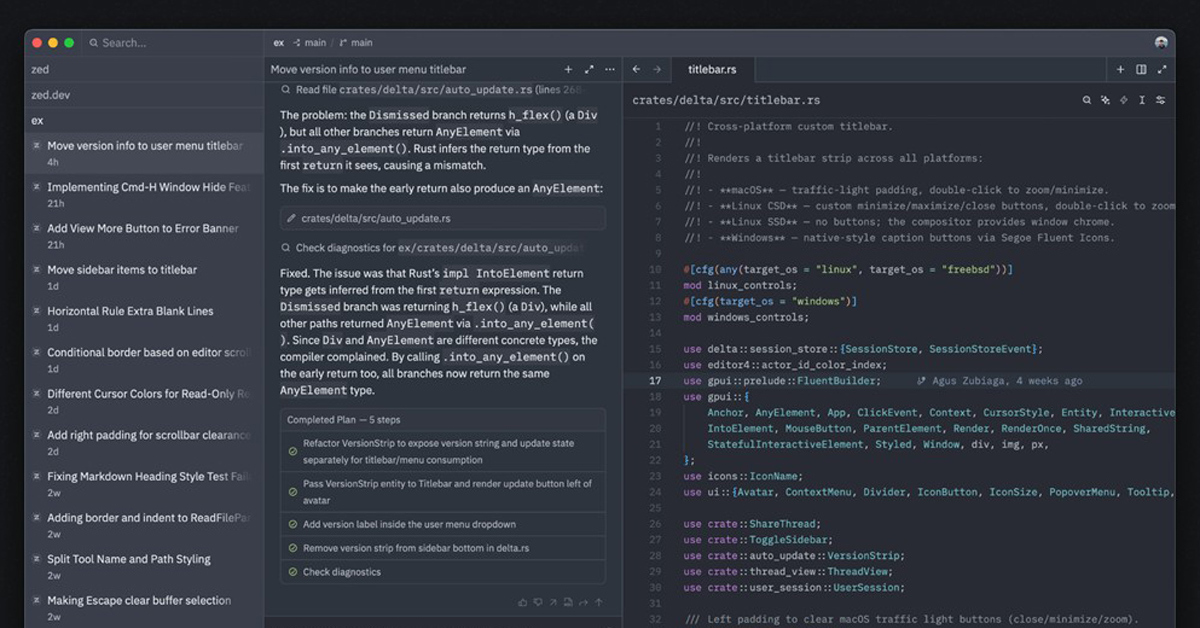Go back with the left arrow icon
This screenshot has height=628, width=1200.
point(636,70)
